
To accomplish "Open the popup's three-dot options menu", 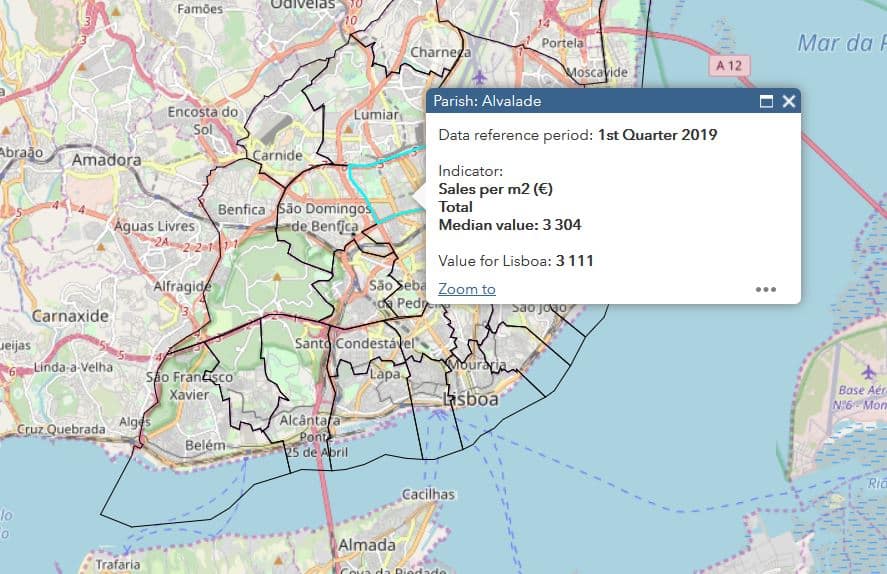I will point(766,289).
